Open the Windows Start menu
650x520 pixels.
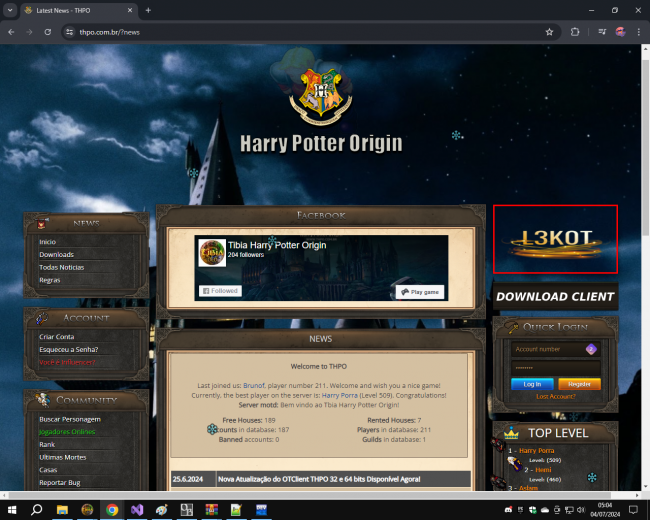pos(12,510)
